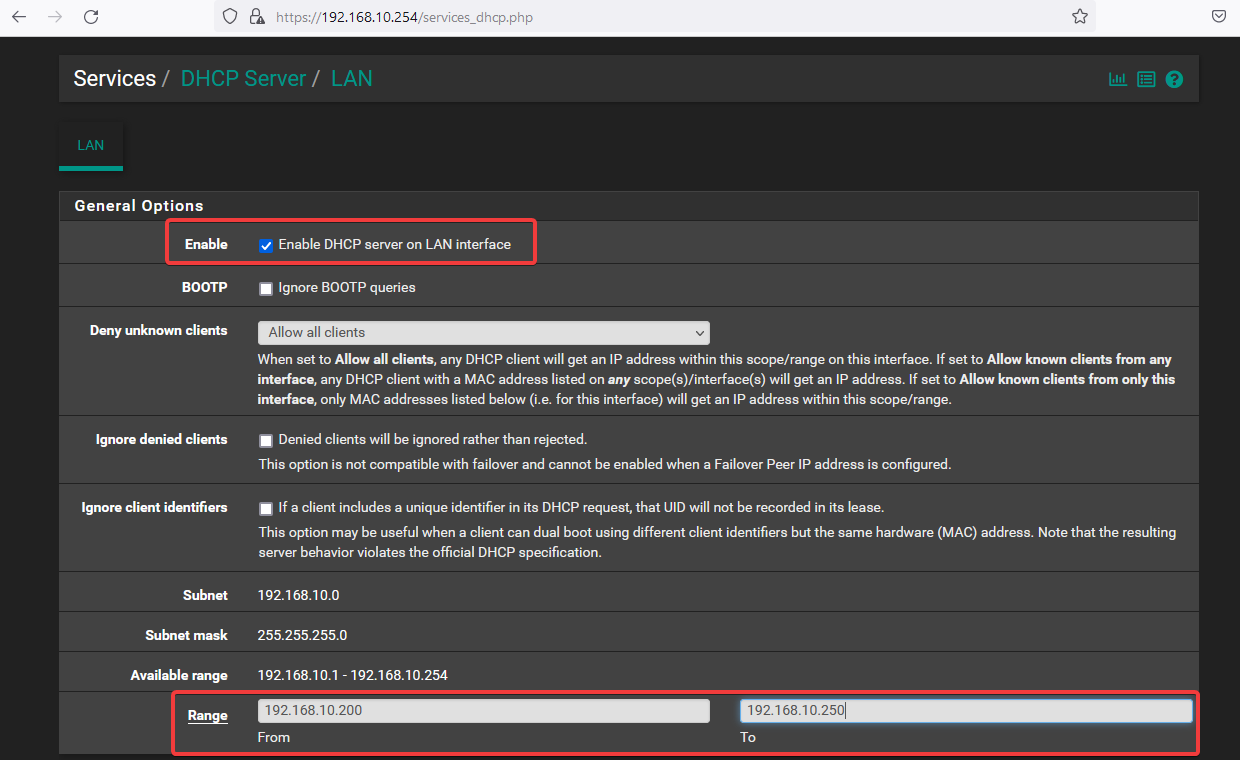Click the Range From address field
Screen dimensions: 1240x760
tap(483, 711)
